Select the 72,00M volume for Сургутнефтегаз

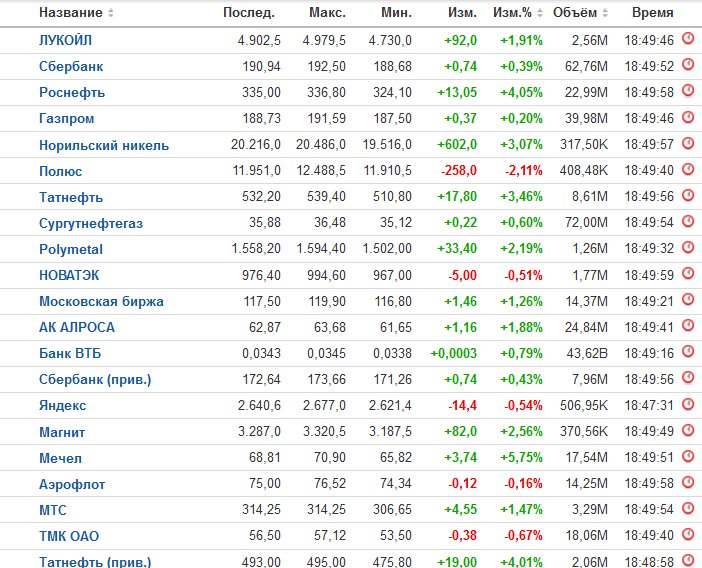pyautogui.click(x=586, y=222)
